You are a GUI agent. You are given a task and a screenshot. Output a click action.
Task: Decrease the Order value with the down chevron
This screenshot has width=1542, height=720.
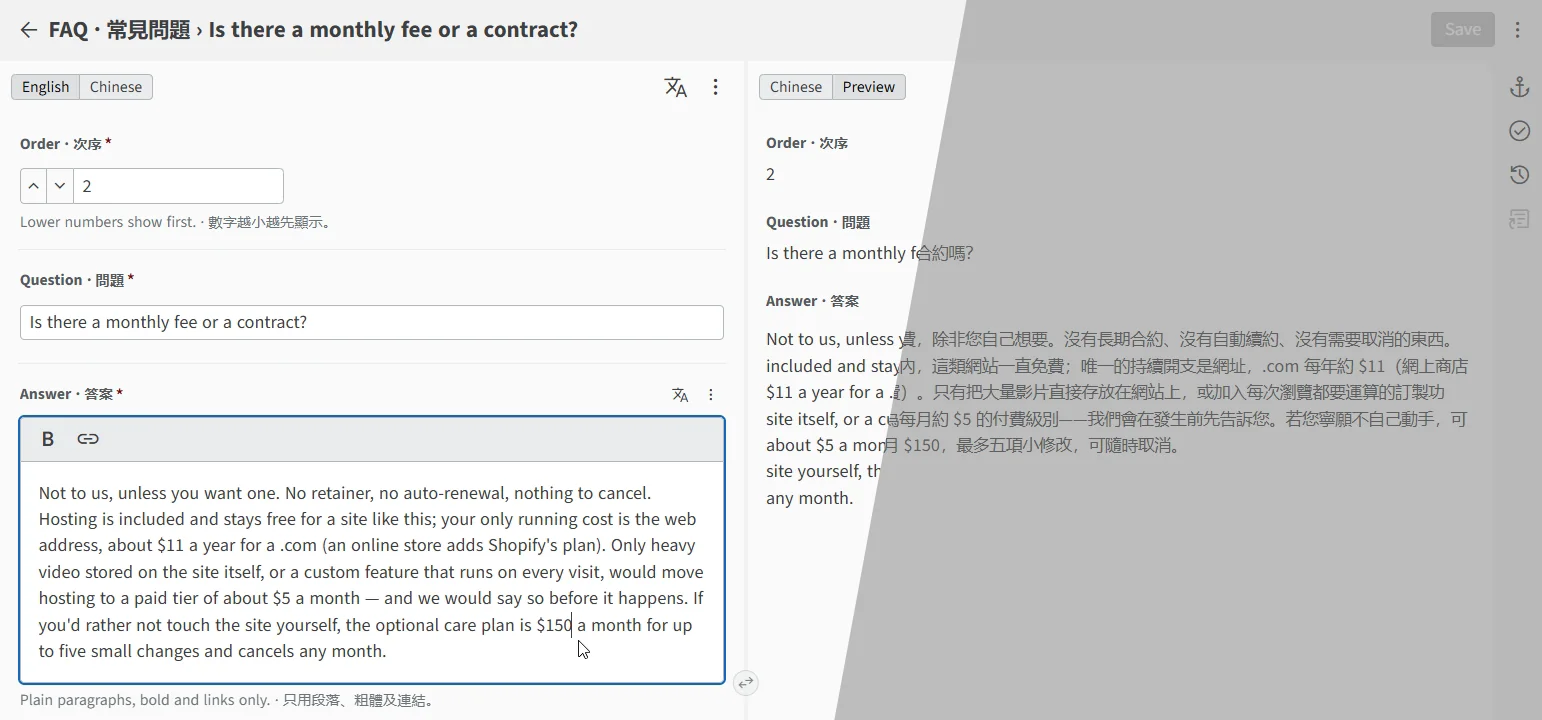coord(60,186)
